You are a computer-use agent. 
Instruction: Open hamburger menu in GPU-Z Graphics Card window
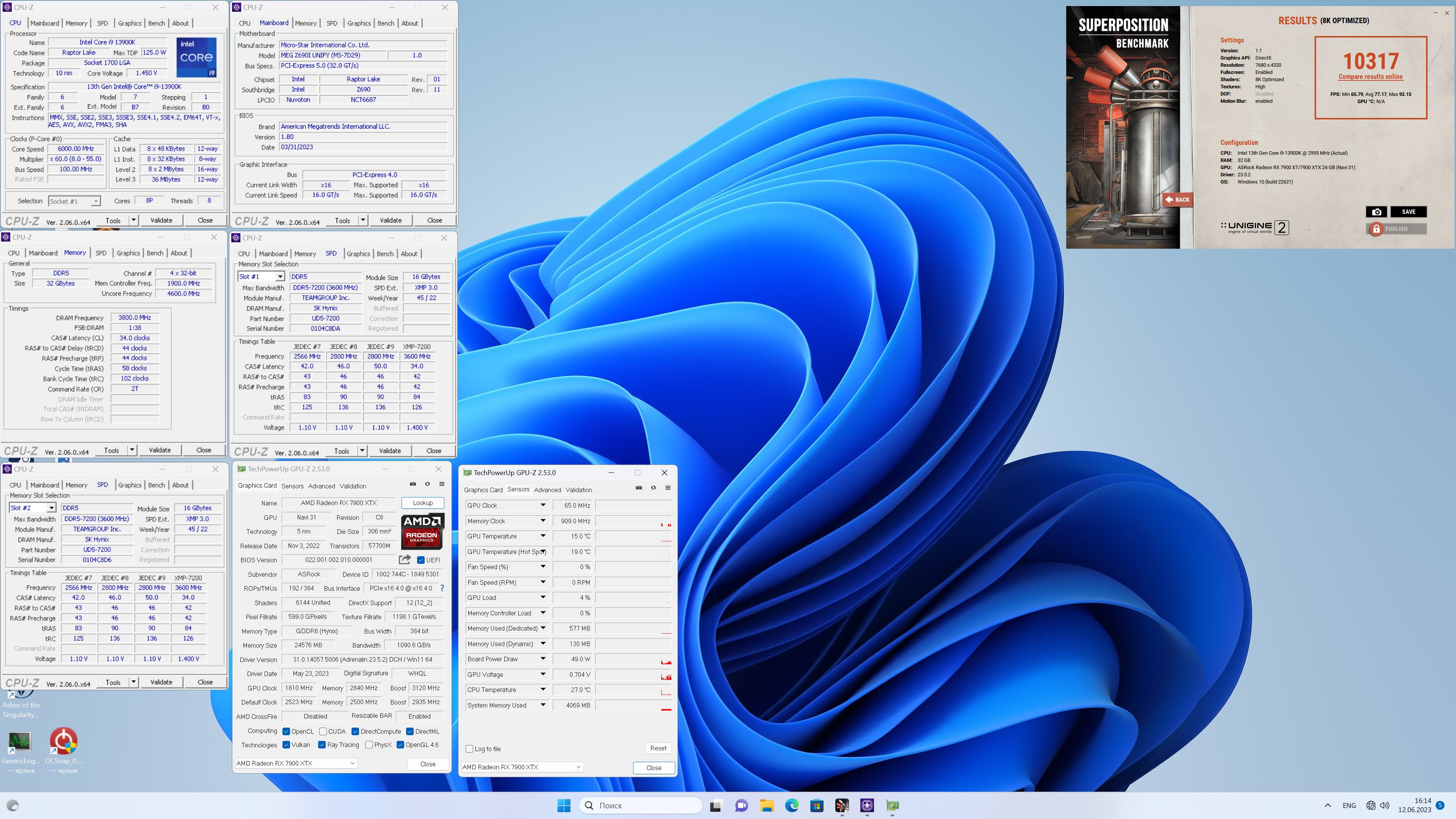click(x=442, y=484)
